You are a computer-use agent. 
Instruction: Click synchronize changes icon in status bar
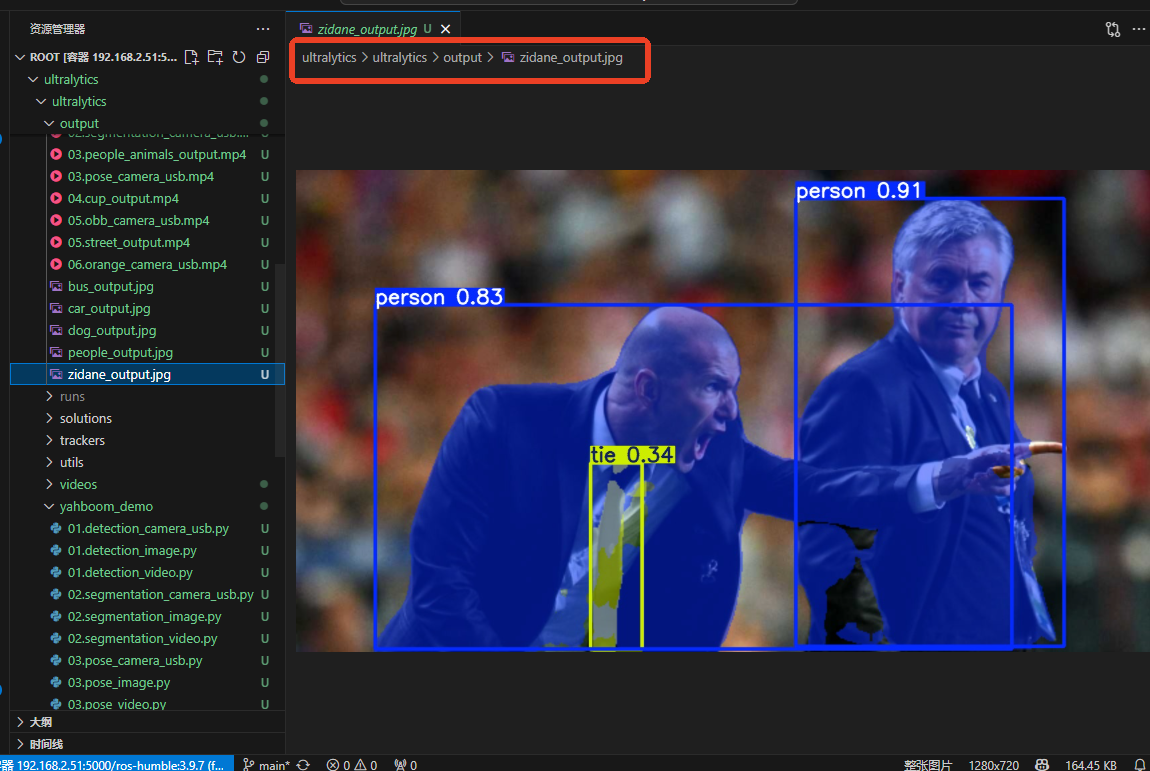coord(303,764)
